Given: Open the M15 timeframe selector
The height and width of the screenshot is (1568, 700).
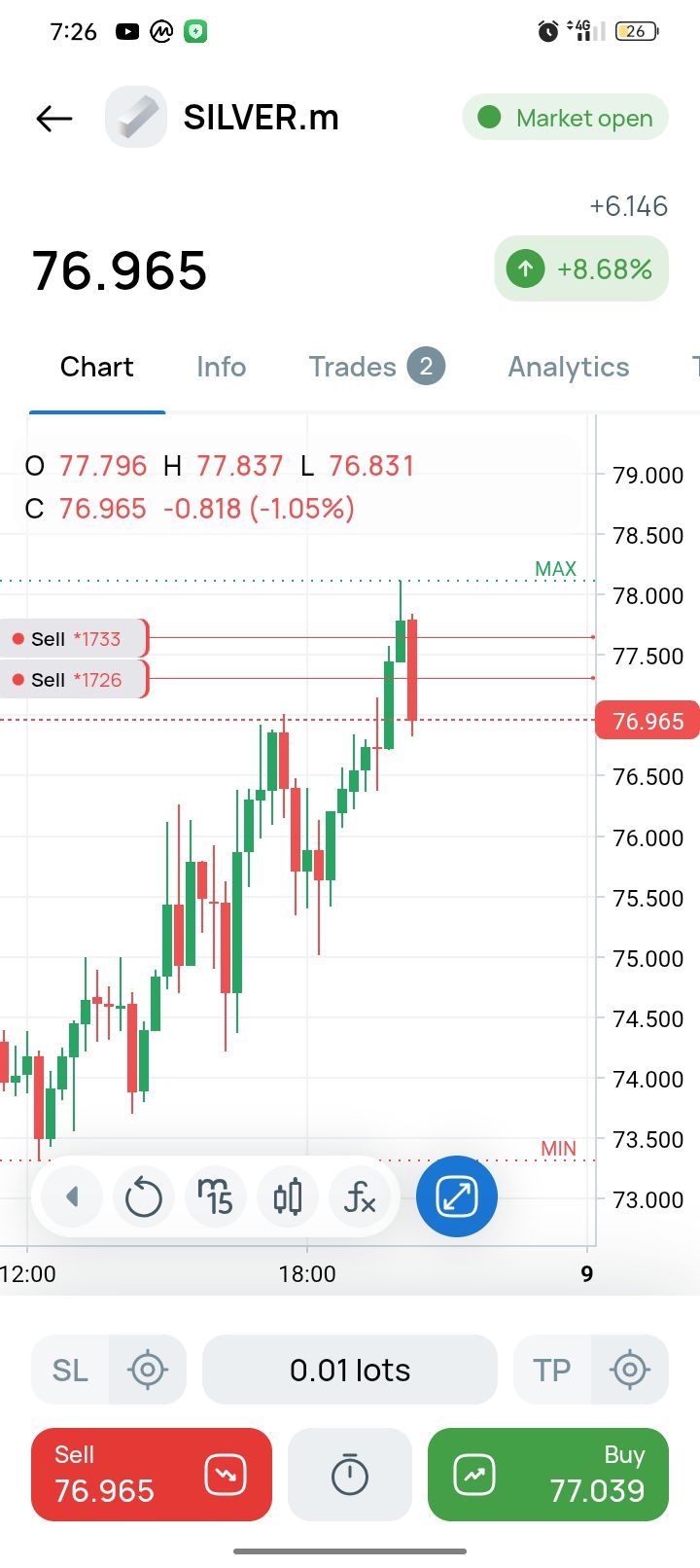Looking at the screenshot, I should click(x=216, y=1196).
